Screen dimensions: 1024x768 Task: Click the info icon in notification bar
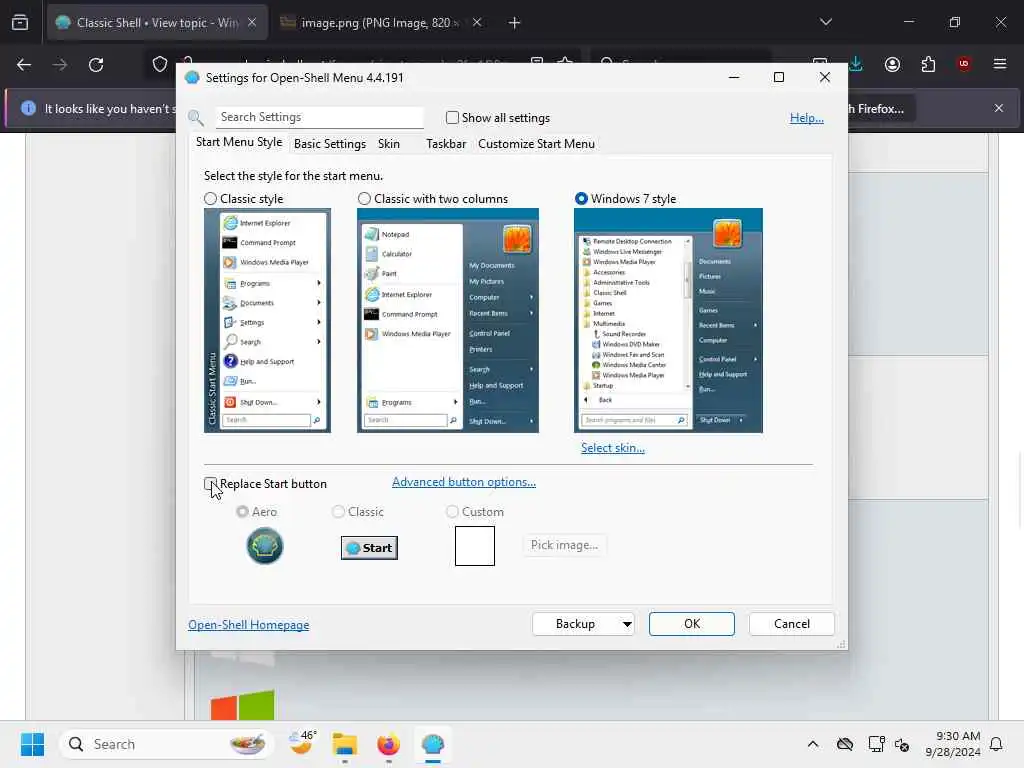[x=28, y=108]
